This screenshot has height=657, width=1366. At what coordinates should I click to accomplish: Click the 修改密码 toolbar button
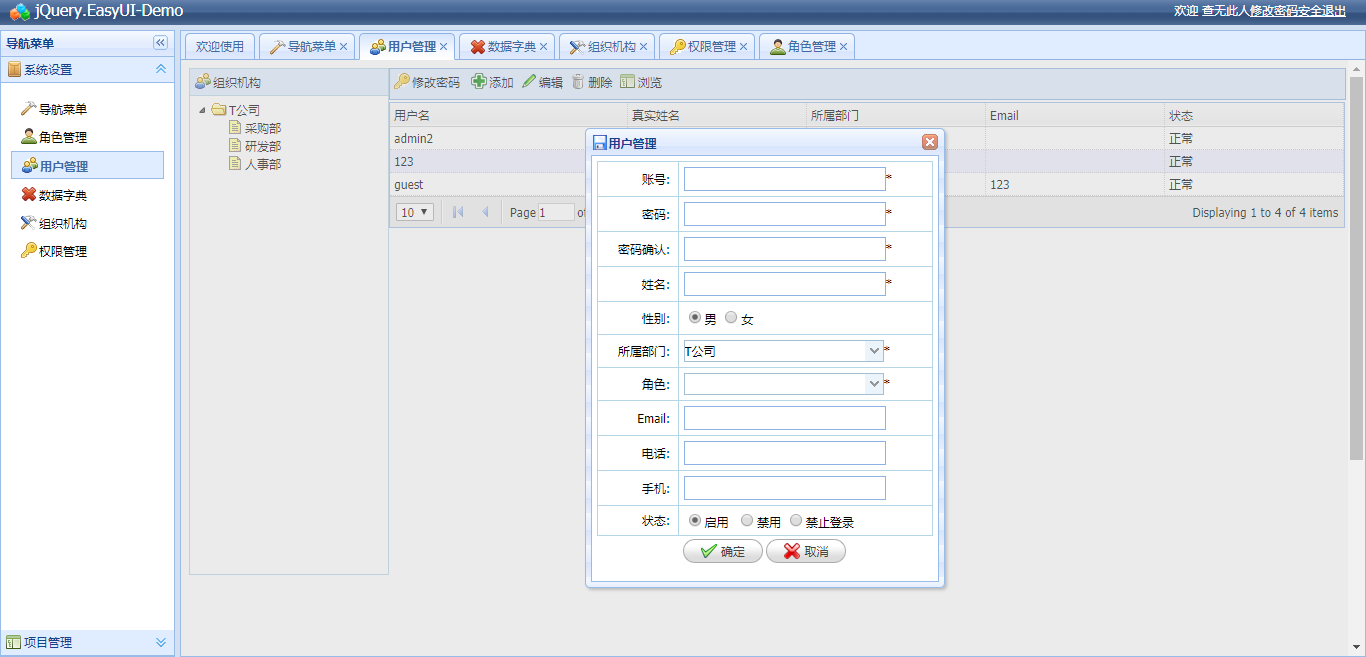[x=427, y=82]
